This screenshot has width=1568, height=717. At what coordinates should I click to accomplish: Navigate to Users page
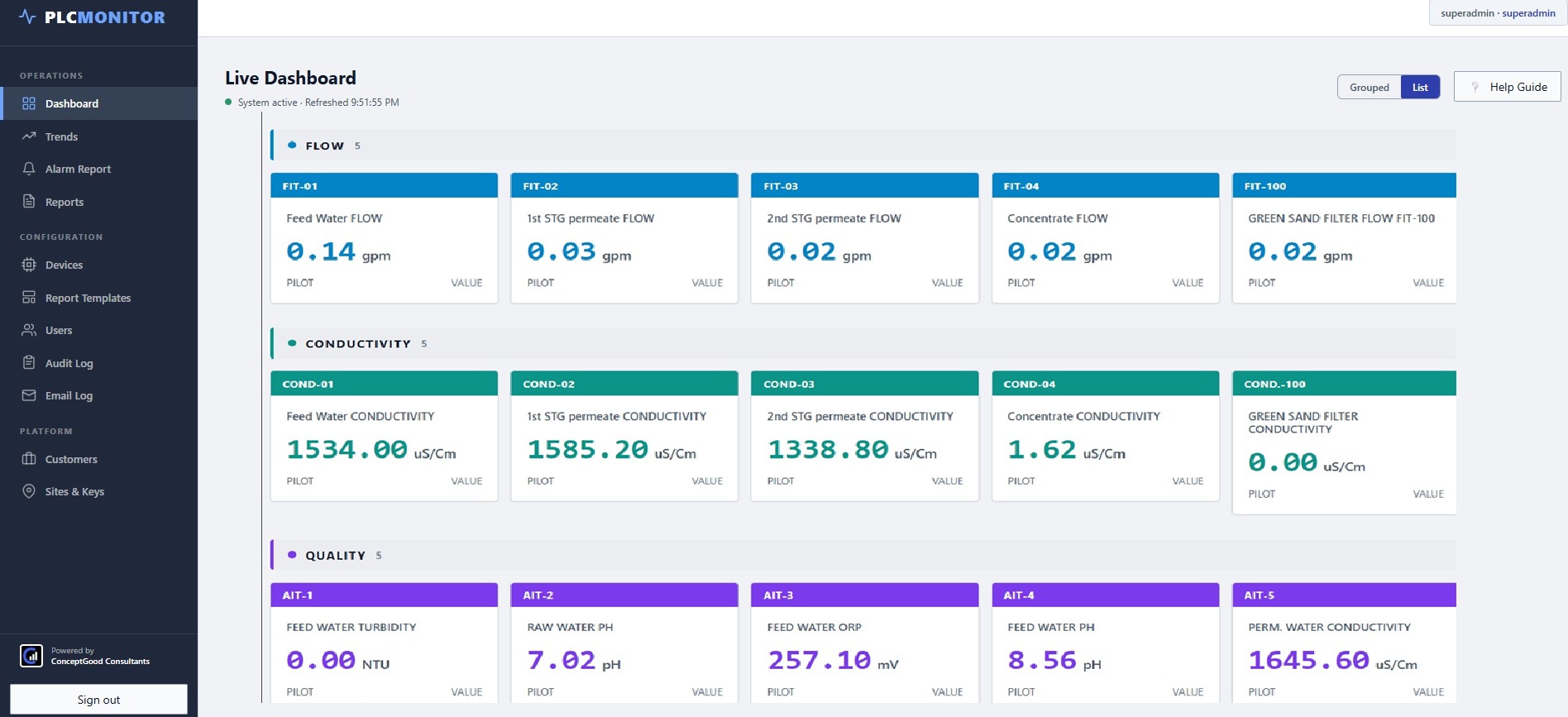(x=98, y=330)
